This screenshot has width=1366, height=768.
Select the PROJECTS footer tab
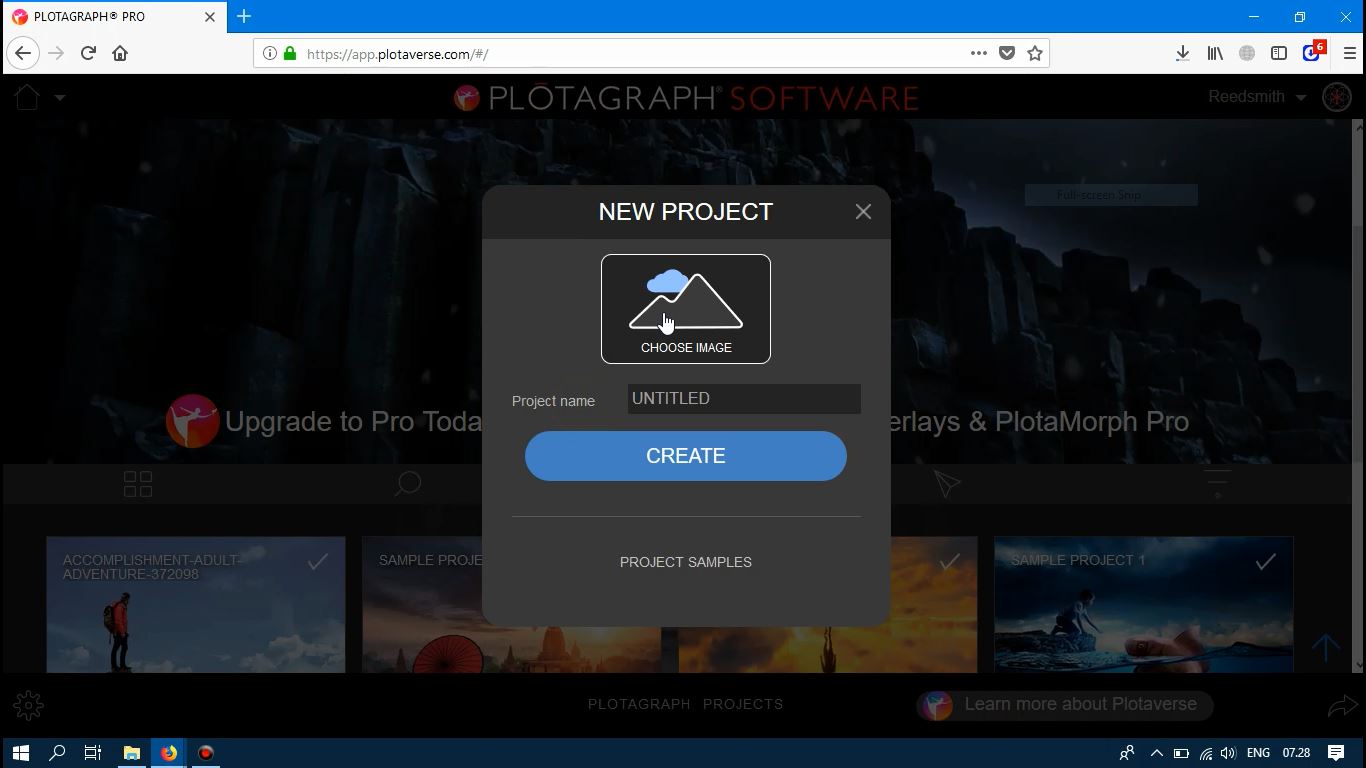click(x=743, y=704)
